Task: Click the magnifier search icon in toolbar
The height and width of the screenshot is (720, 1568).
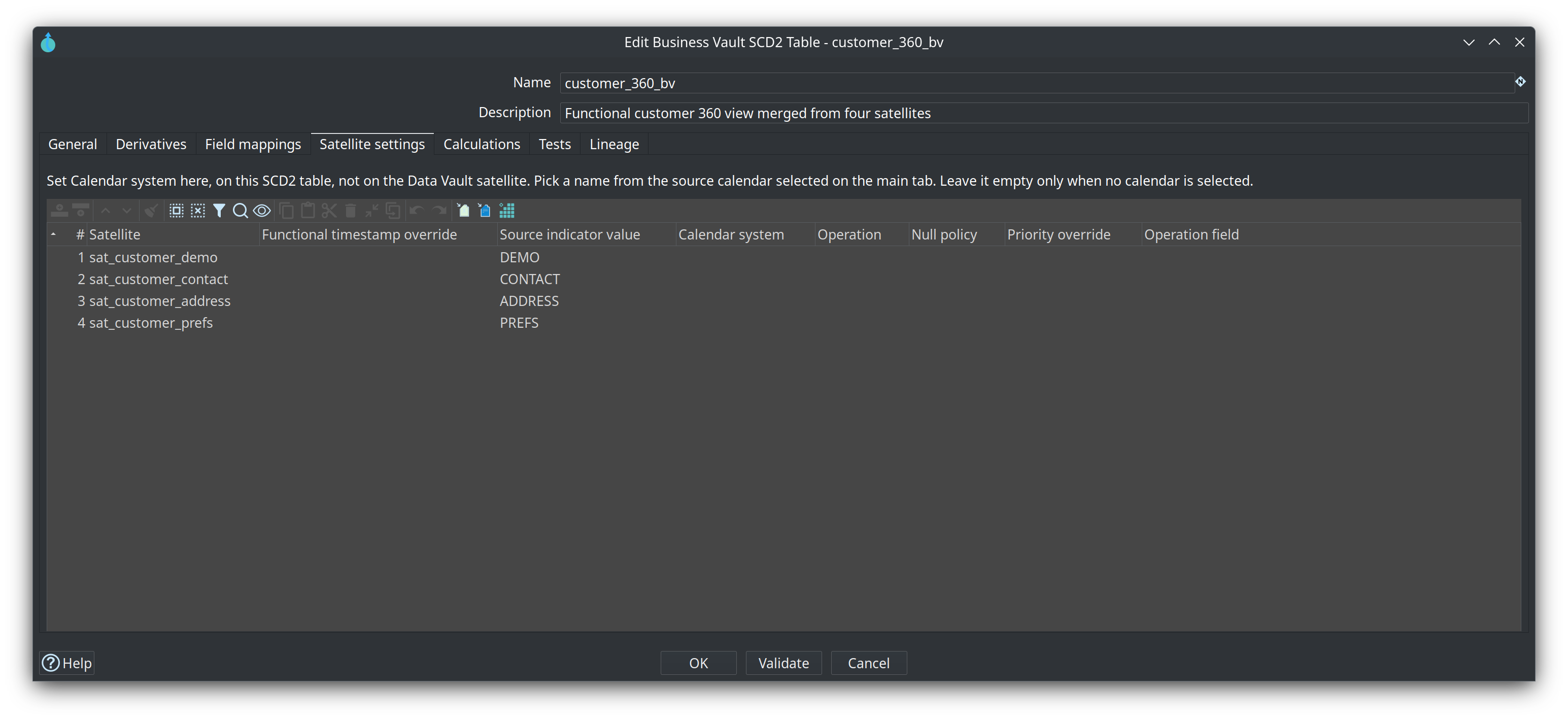Action: (240, 211)
